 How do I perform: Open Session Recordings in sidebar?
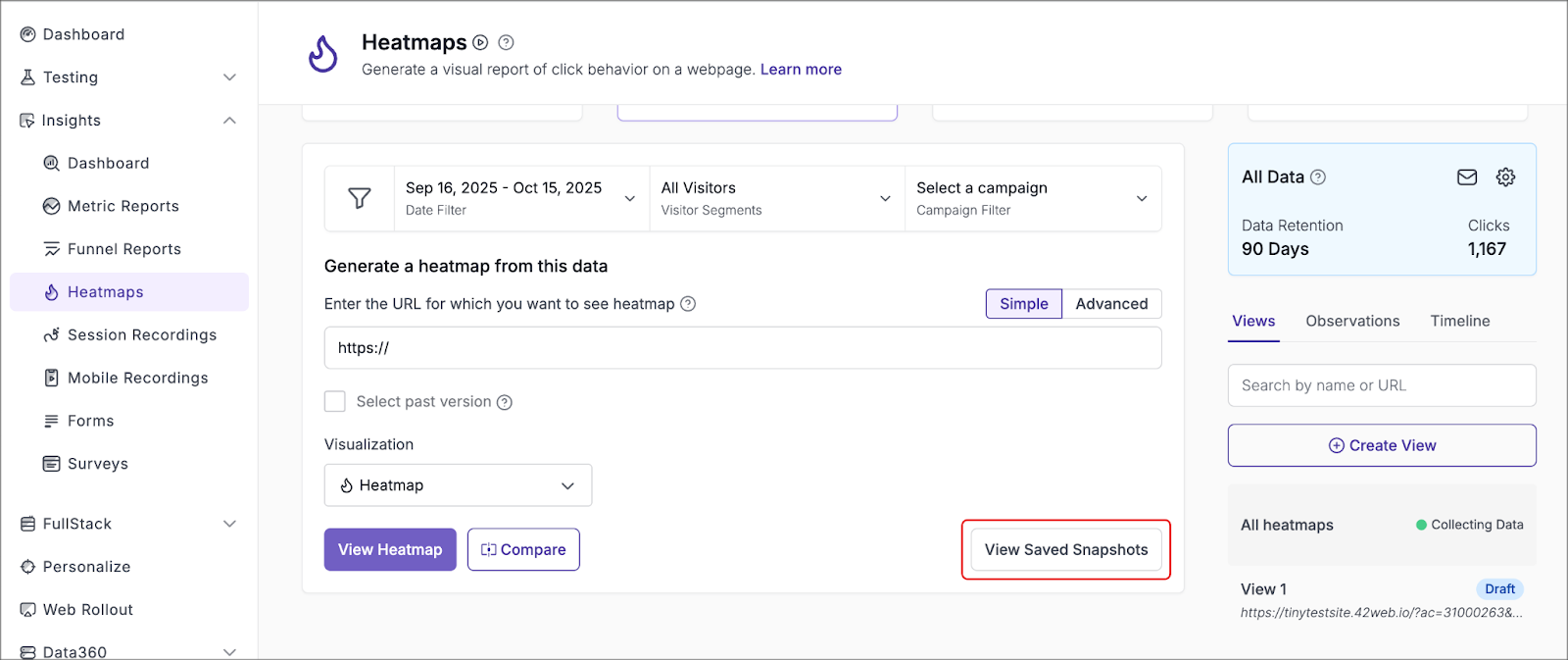[141, 335]
